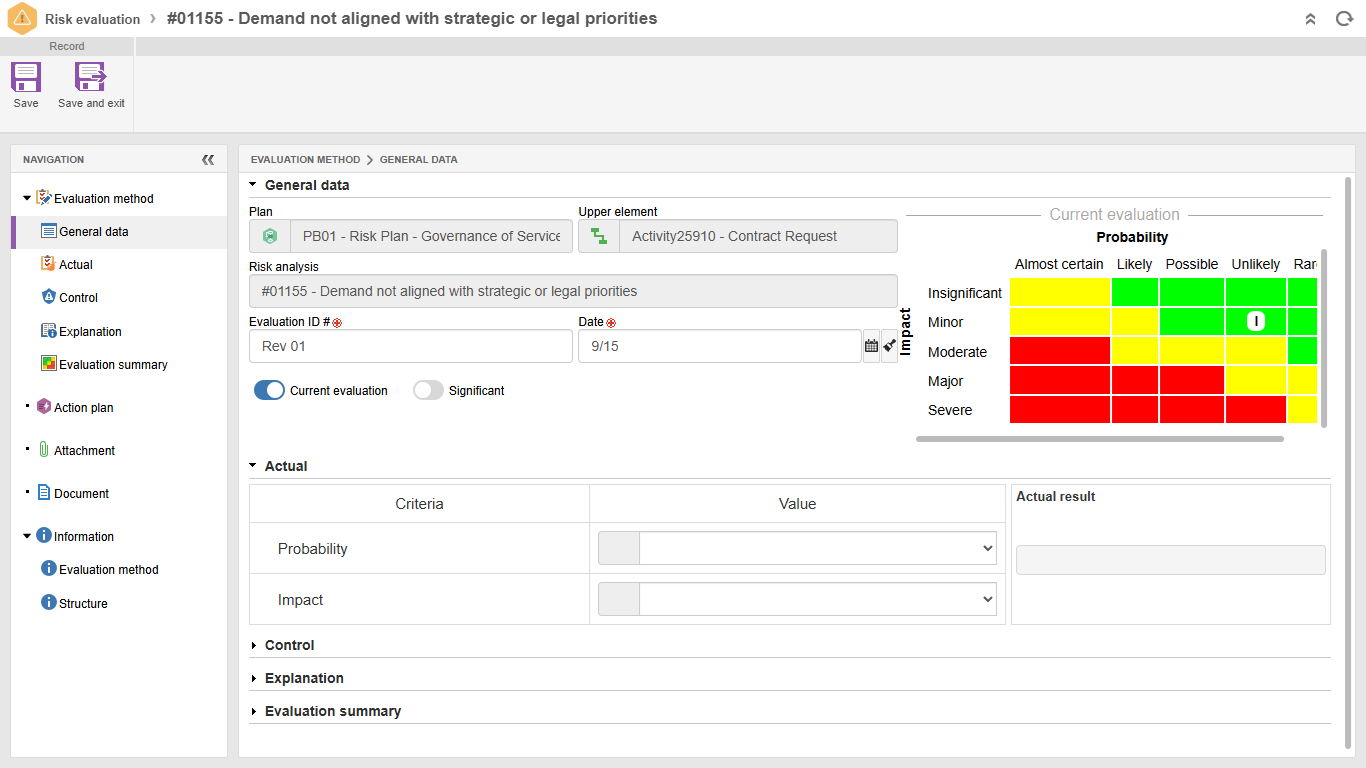Click the Save floppy disk icon

[26, 78]
